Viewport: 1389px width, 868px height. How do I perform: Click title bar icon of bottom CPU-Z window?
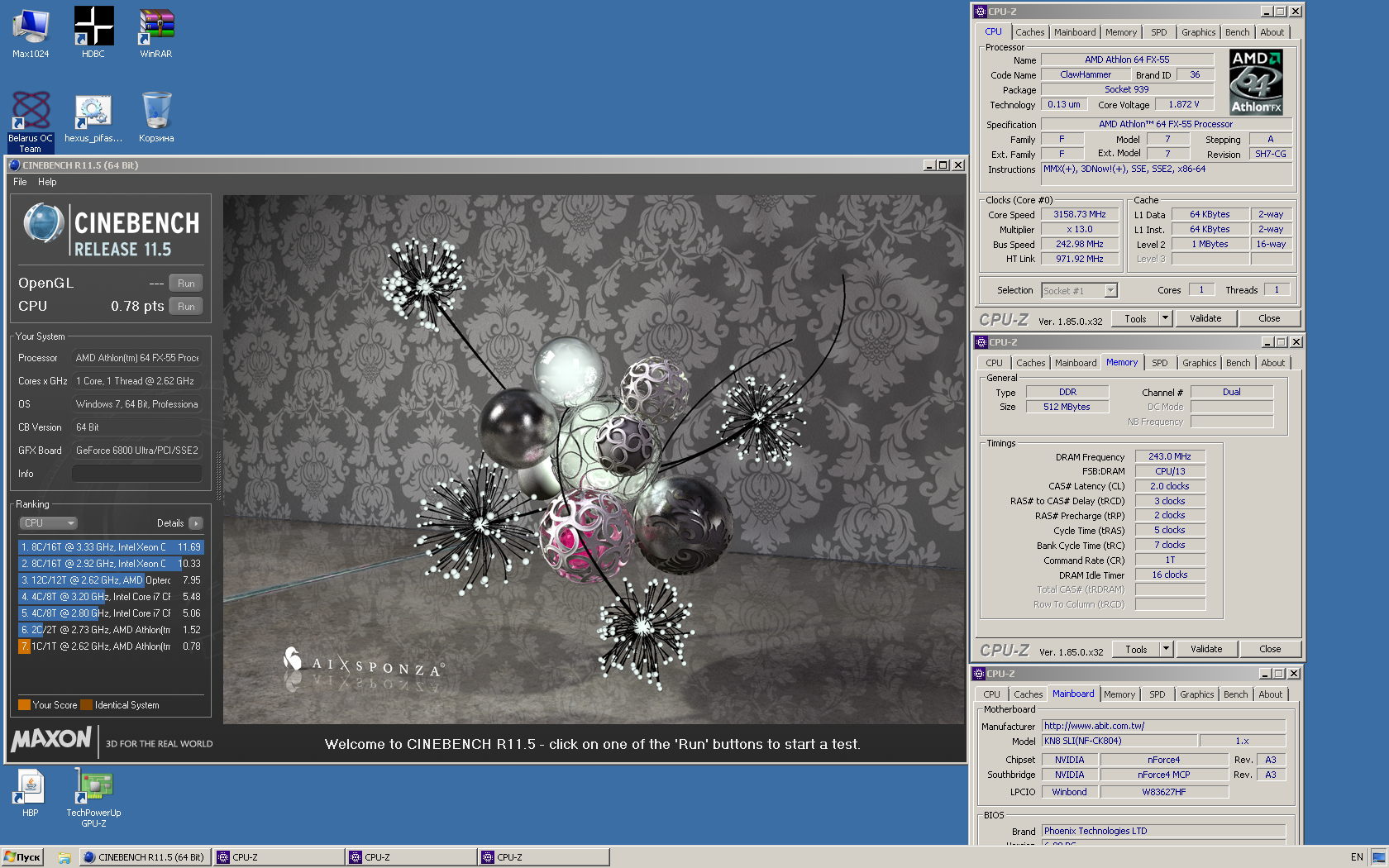[979, 674]
